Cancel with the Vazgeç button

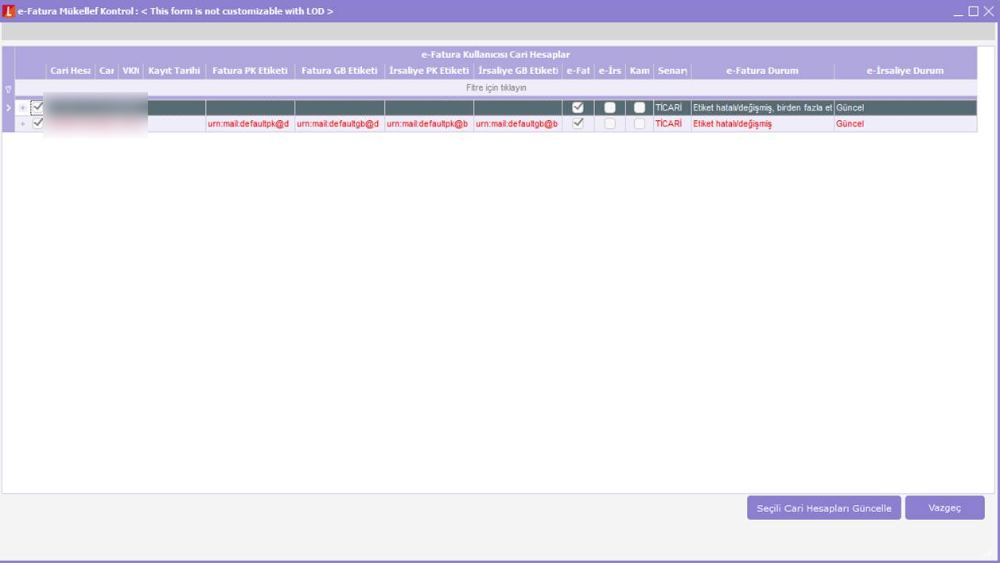click(945, 508)
